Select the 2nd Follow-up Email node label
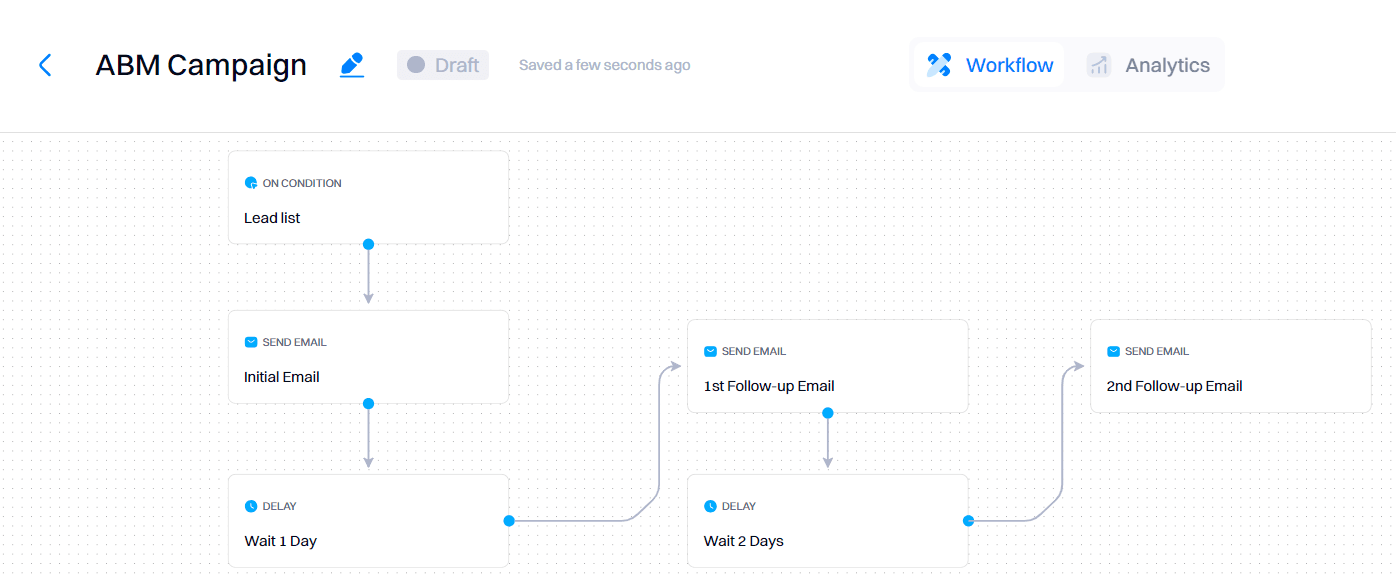Image resolution: width=1396 pixels, height=578 pixels. (1174, 386)
